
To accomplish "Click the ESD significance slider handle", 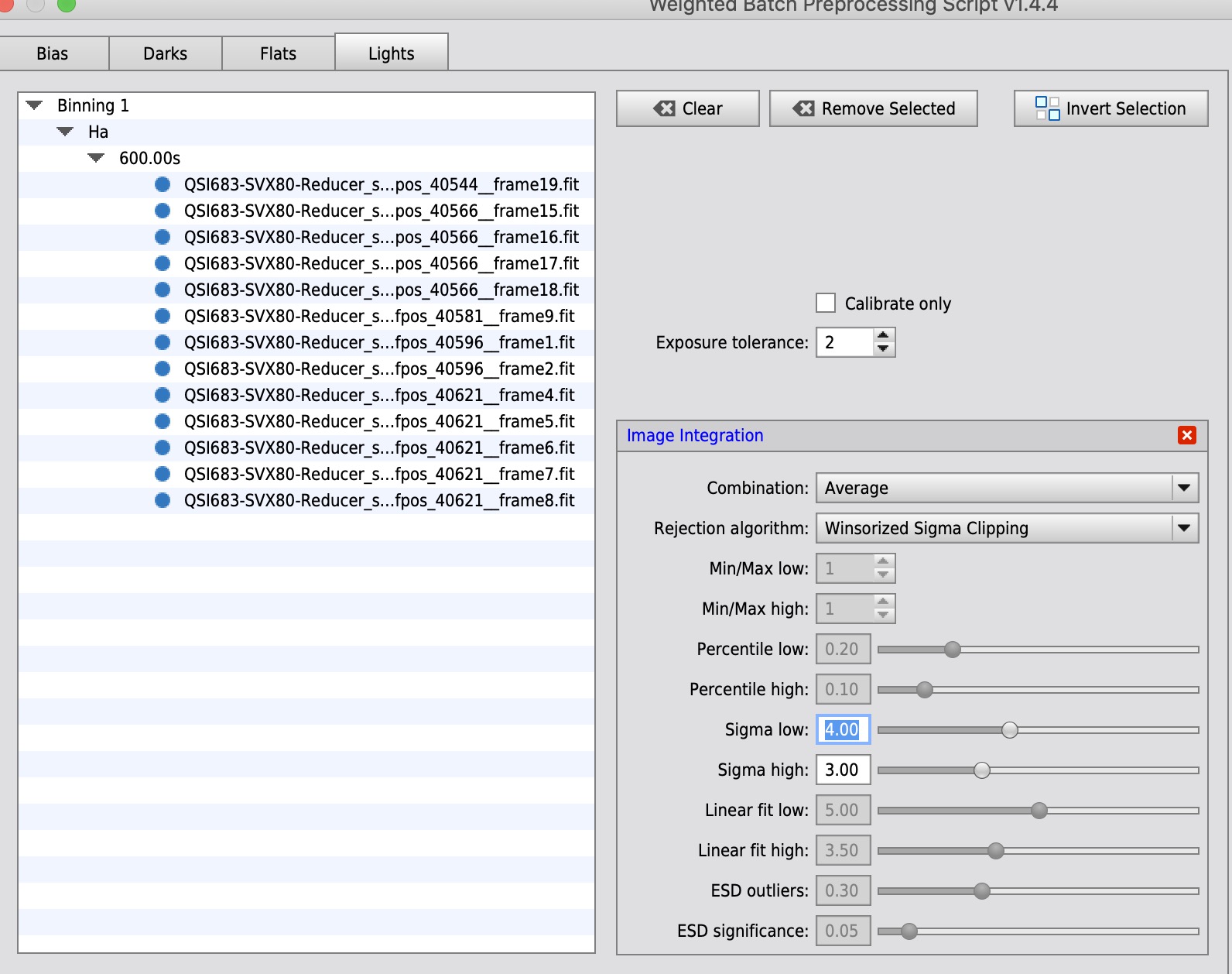I will coord(909,931).
